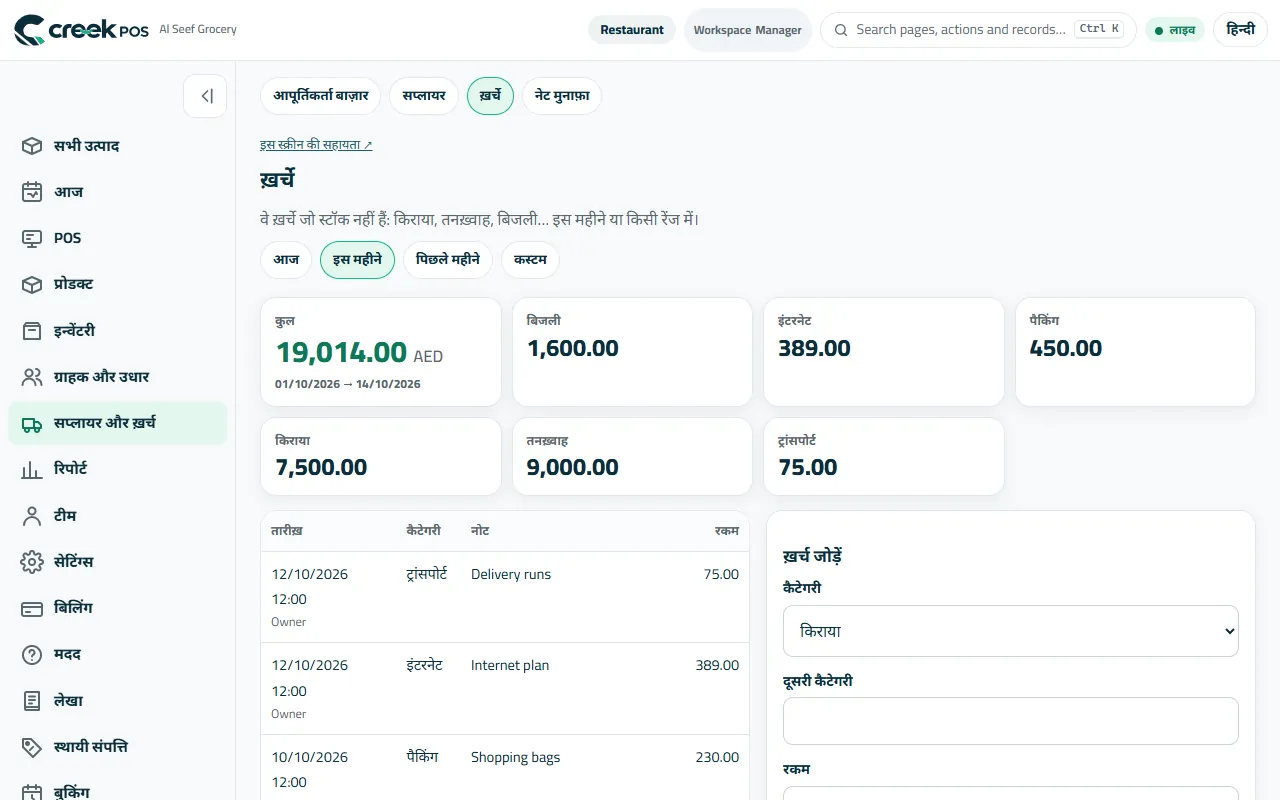1280x800 pixels.
Task: Click the रिपोर्ट bar chart icon
Action: 32,469
